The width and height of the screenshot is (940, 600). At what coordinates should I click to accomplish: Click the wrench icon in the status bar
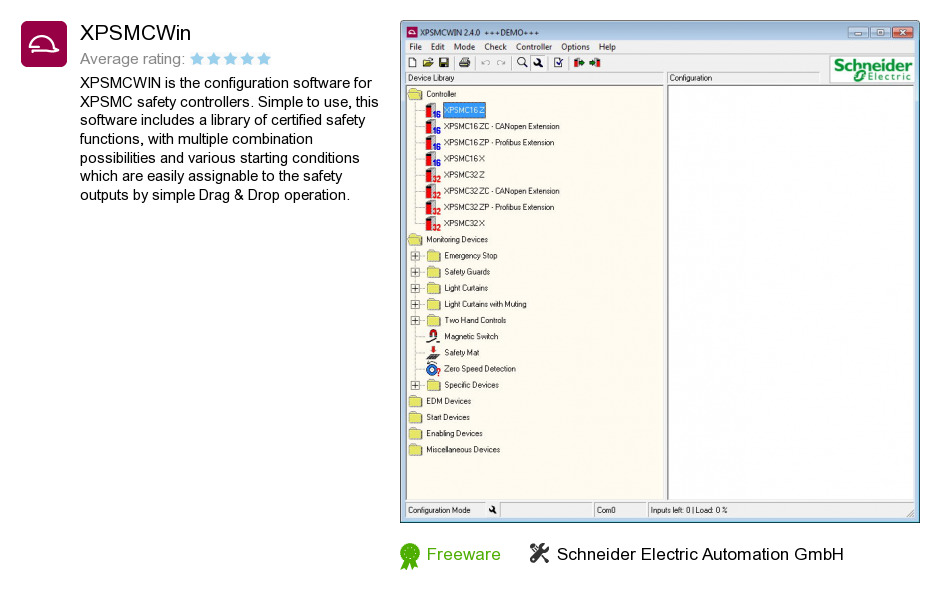click(x=492, y=510)
